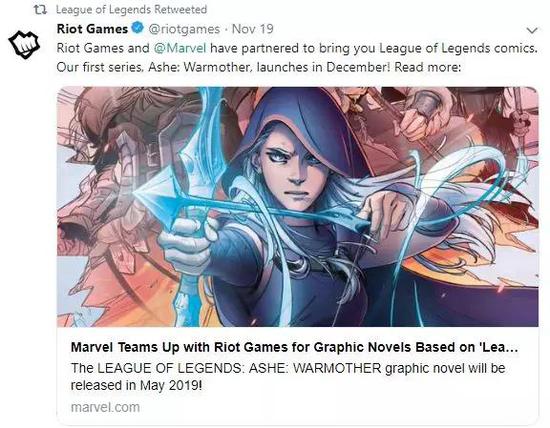550x428 pixels.
Task: Click the link card's white text area
Action: [297, 375]
